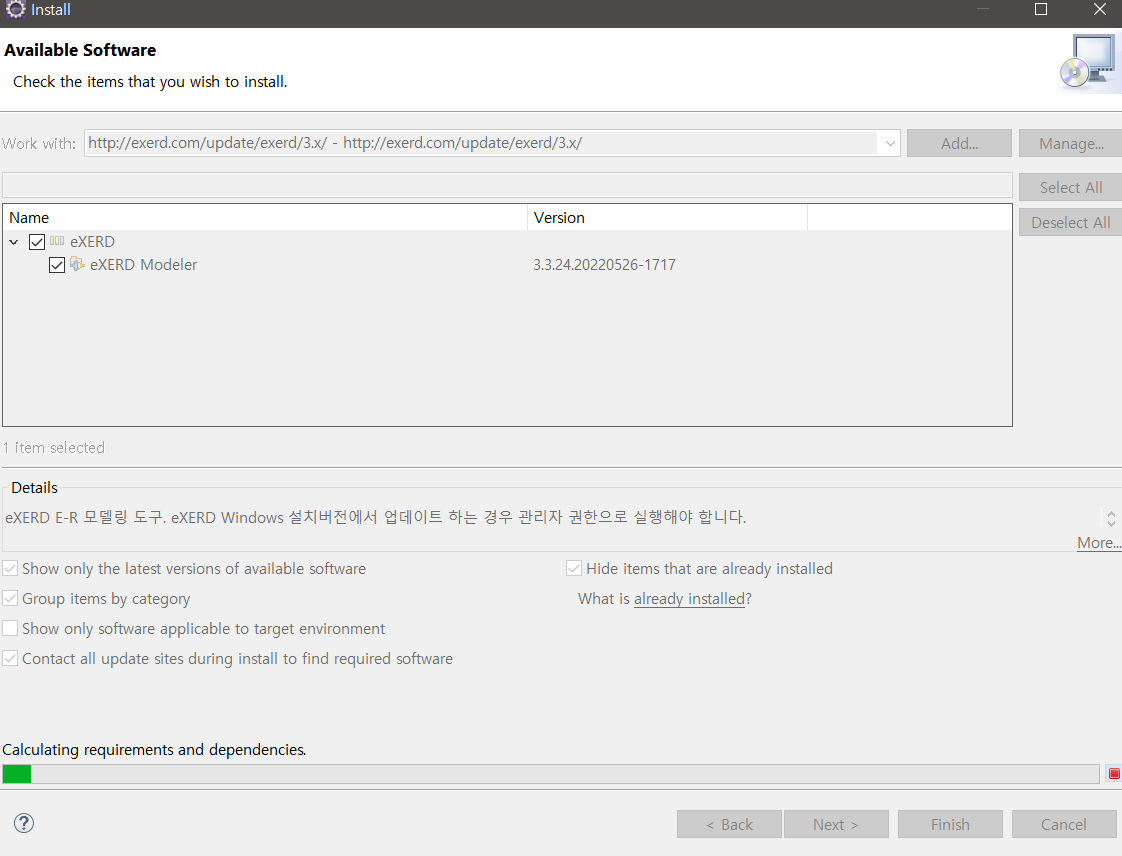1122x856 pixels.
Task: Sort by the Name column header
Action: click(265, 218)
